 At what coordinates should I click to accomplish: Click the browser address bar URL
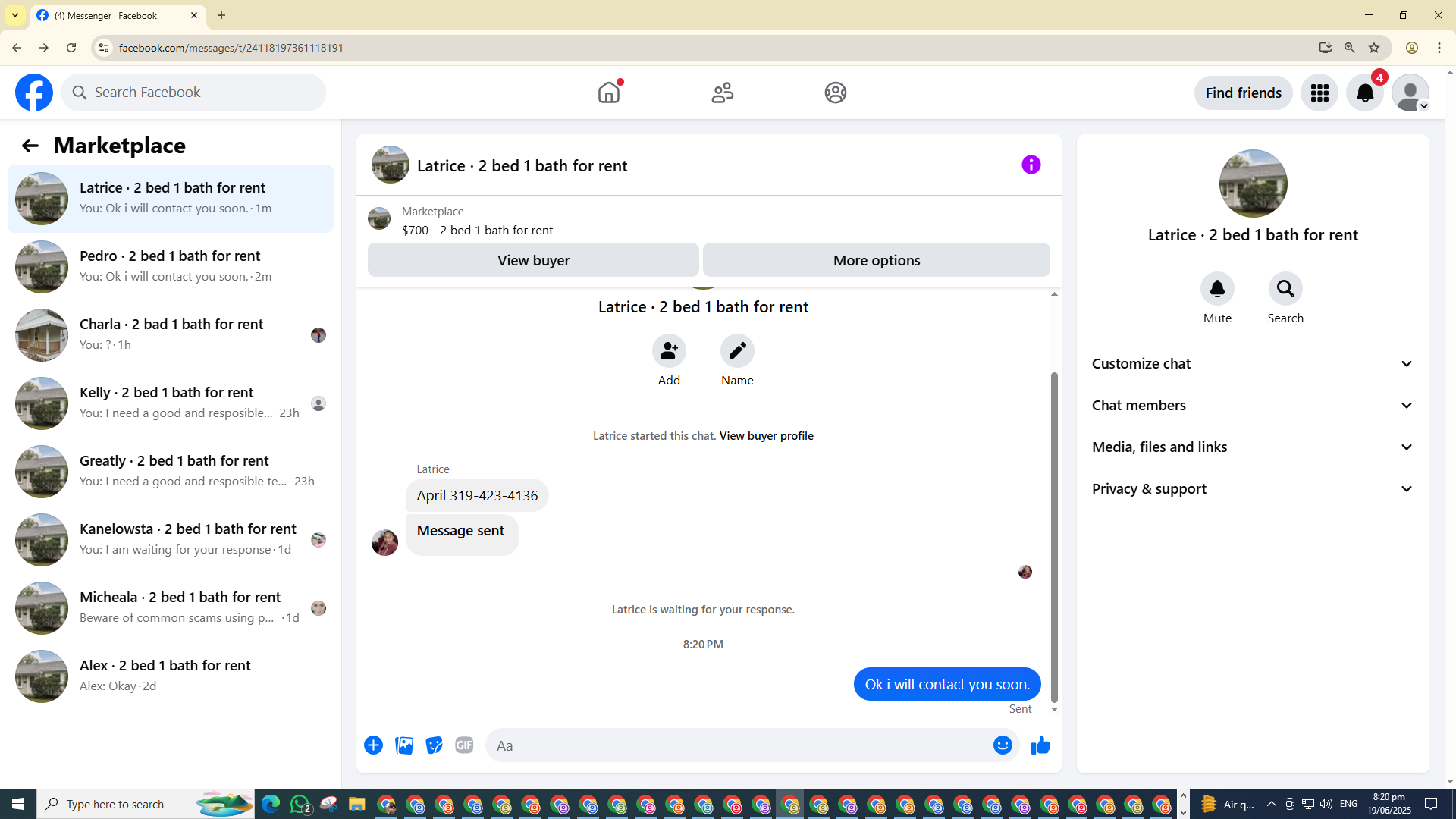[x=231, y=48]
